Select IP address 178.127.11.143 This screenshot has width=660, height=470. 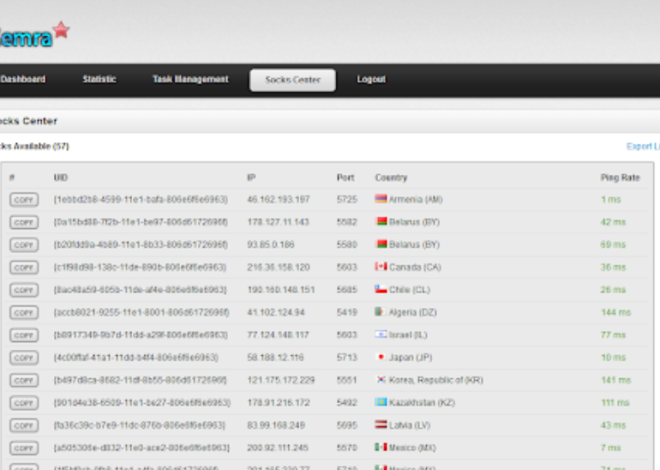tap(278, 222)
